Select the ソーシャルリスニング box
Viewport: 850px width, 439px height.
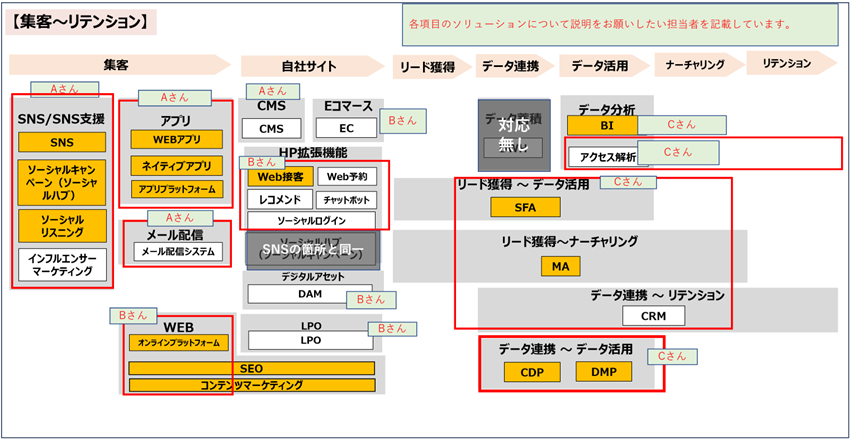coord(61,226)
